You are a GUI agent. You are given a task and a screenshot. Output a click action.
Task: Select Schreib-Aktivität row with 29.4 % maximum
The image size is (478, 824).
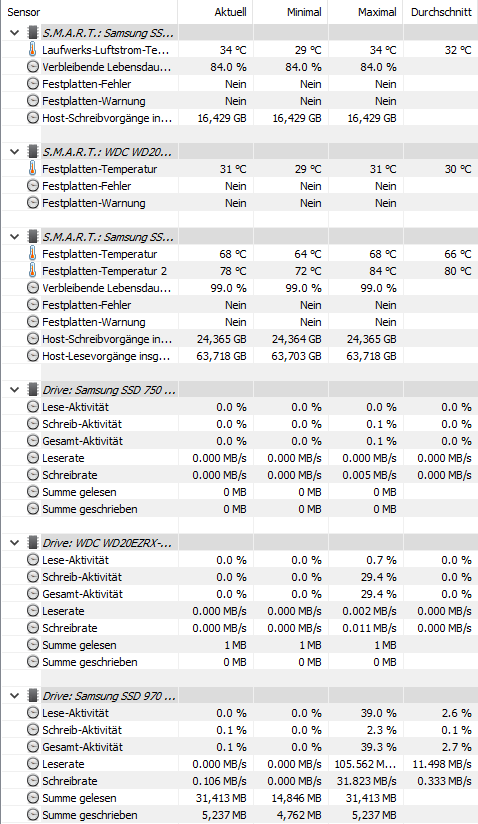[x=239, y=577]
